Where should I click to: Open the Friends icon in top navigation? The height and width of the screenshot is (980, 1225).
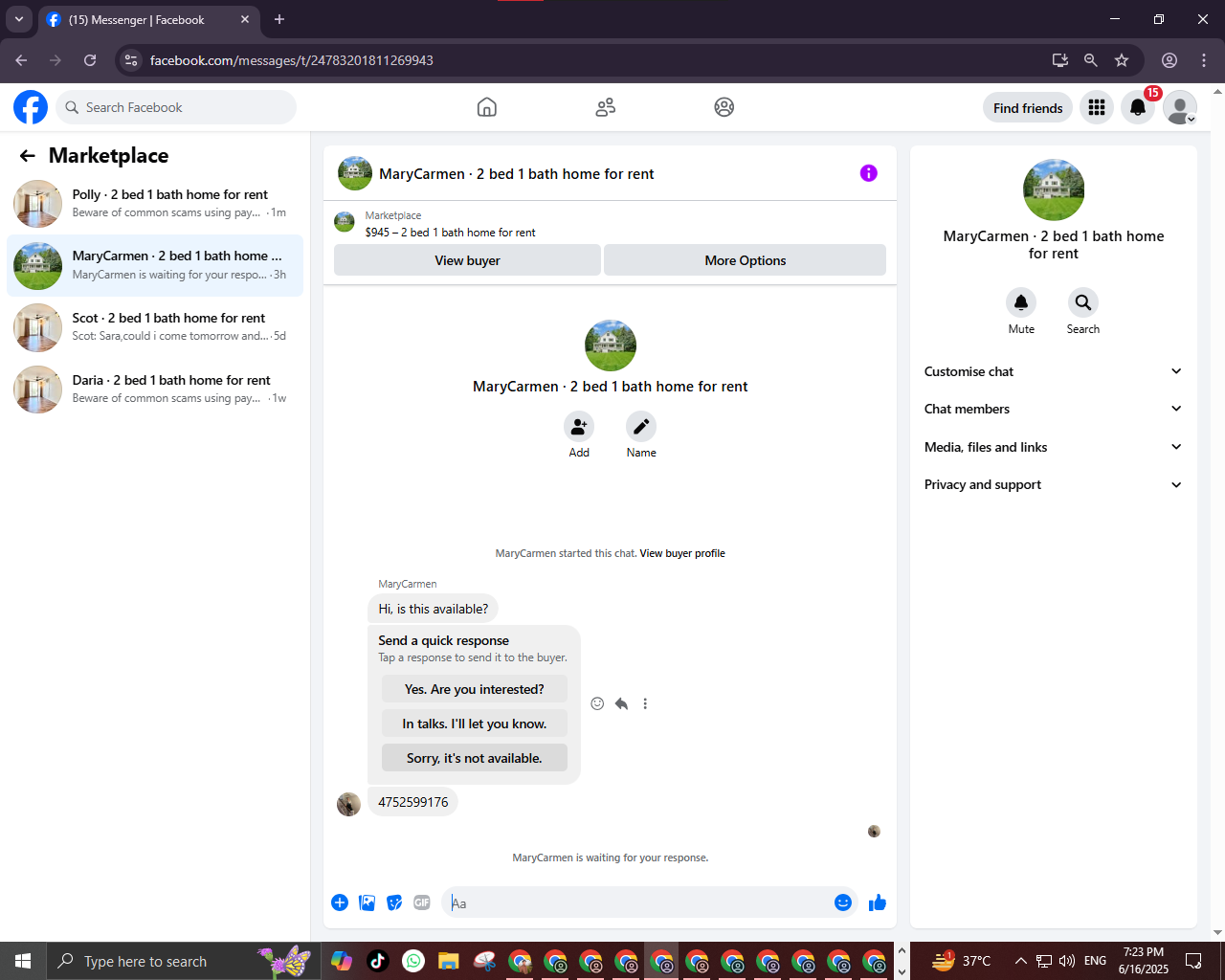pos(605,107)
